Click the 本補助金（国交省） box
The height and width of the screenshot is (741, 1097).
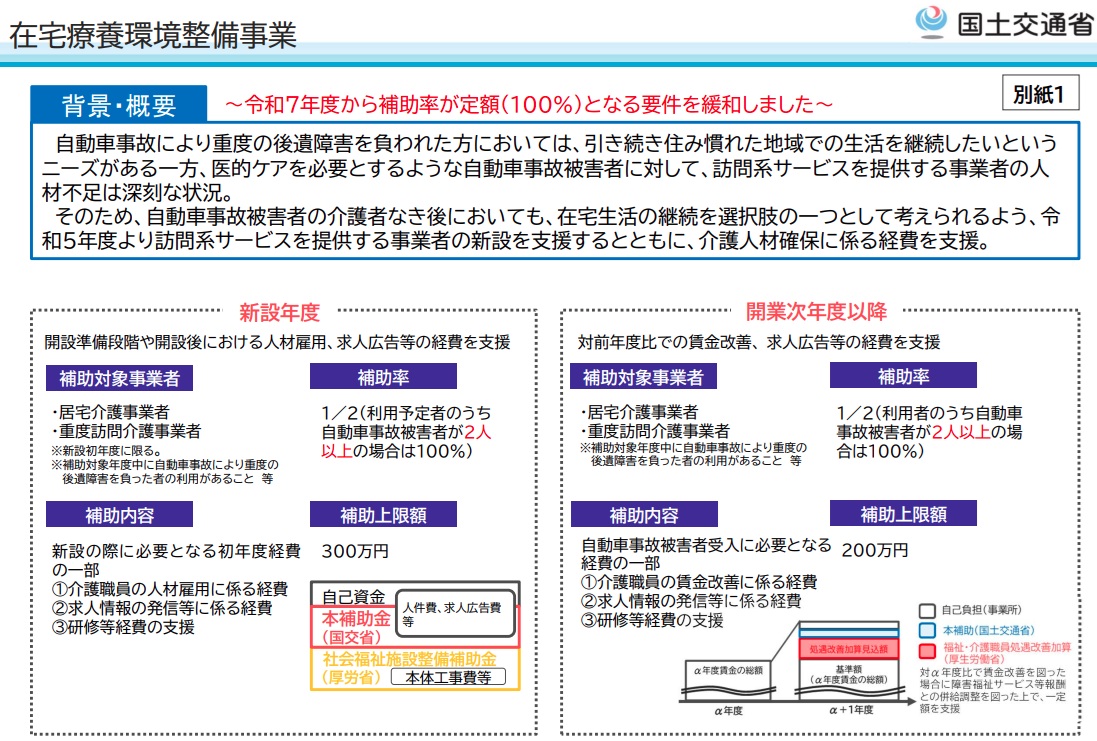[x=354, y=628]
